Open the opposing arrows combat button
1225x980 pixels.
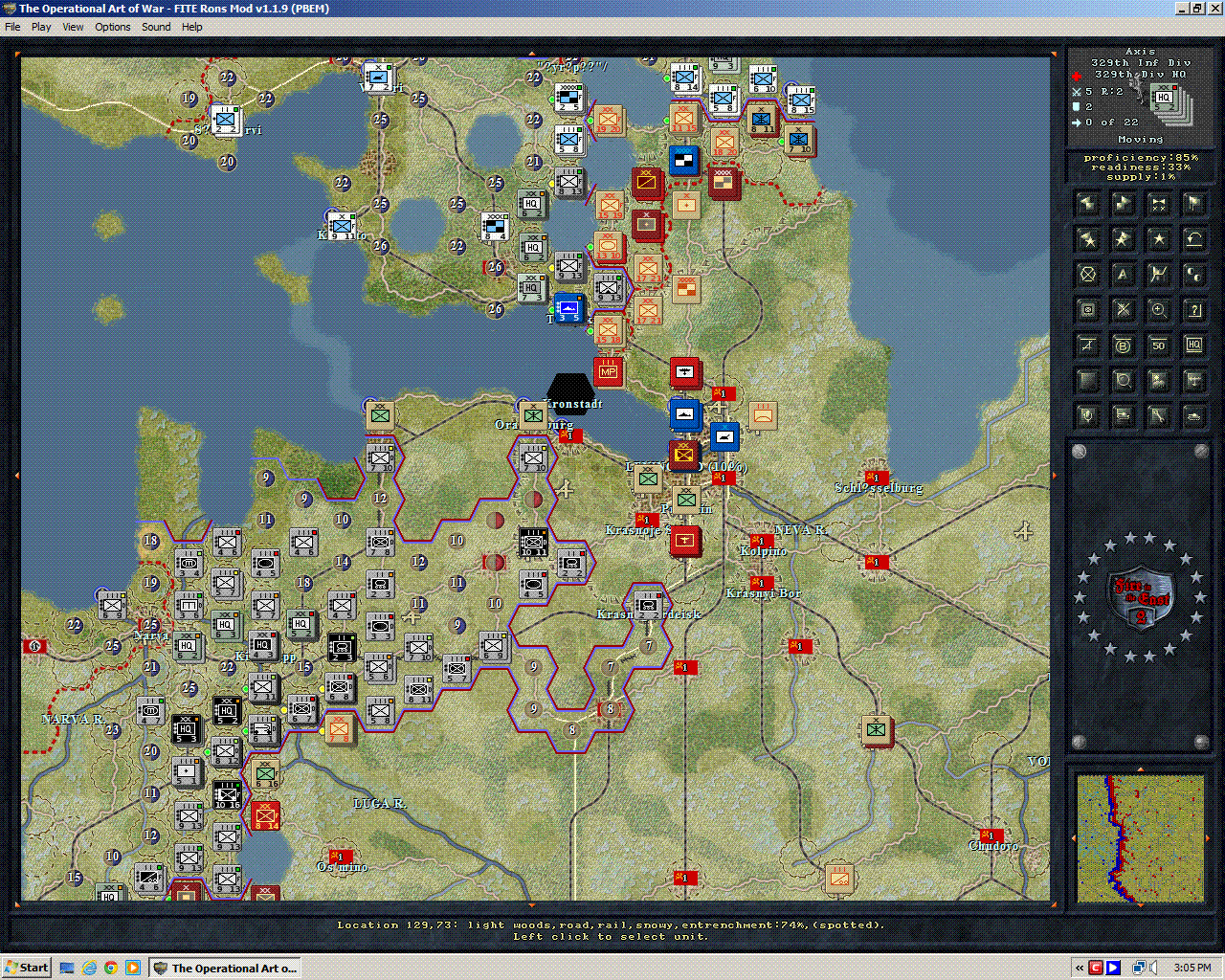click(x=1158, y=204)
